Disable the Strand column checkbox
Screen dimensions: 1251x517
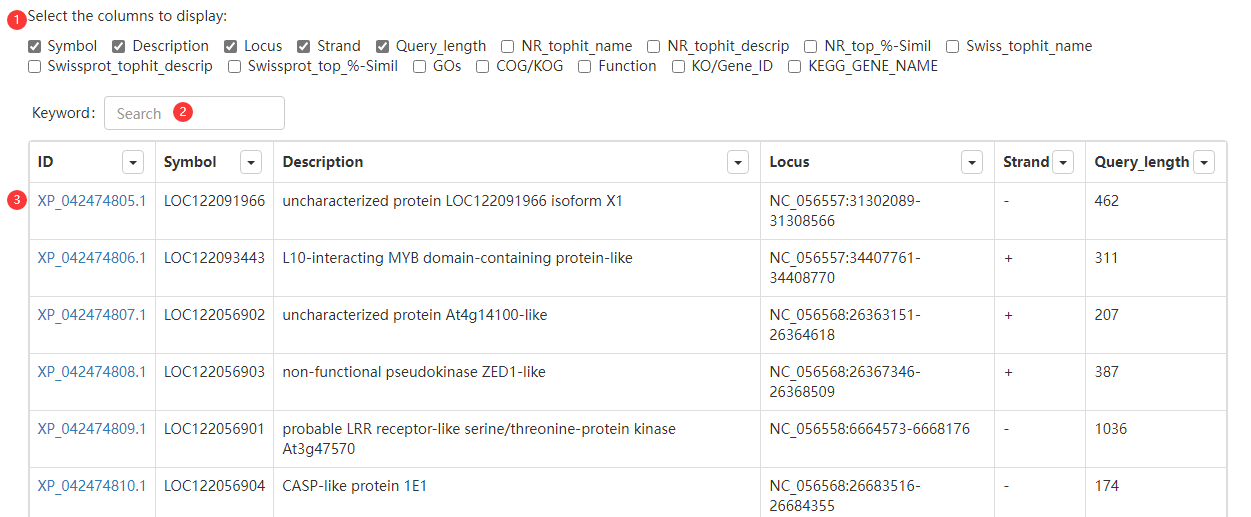(x=304, y=46)
